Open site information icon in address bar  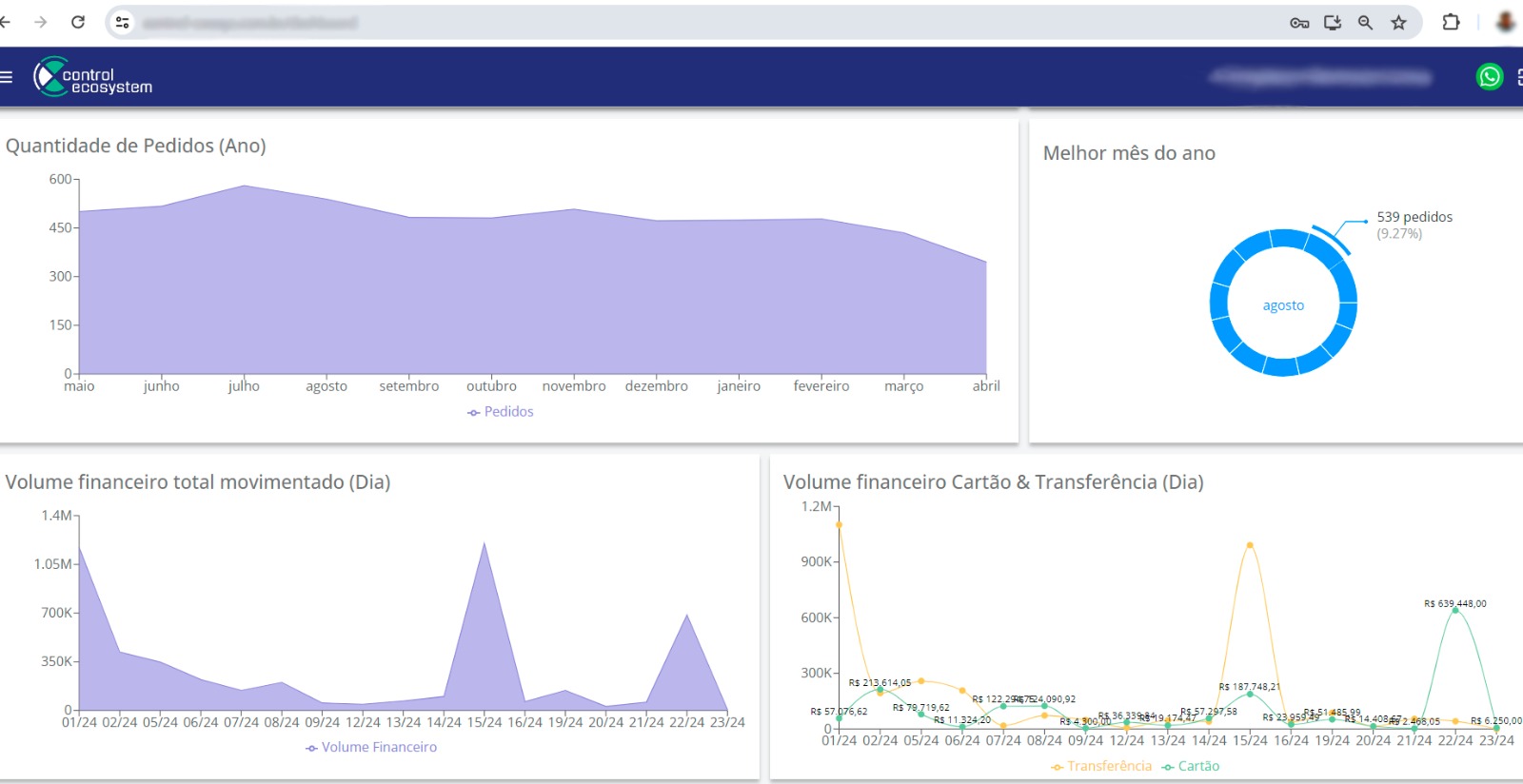[x=122, y=22]
